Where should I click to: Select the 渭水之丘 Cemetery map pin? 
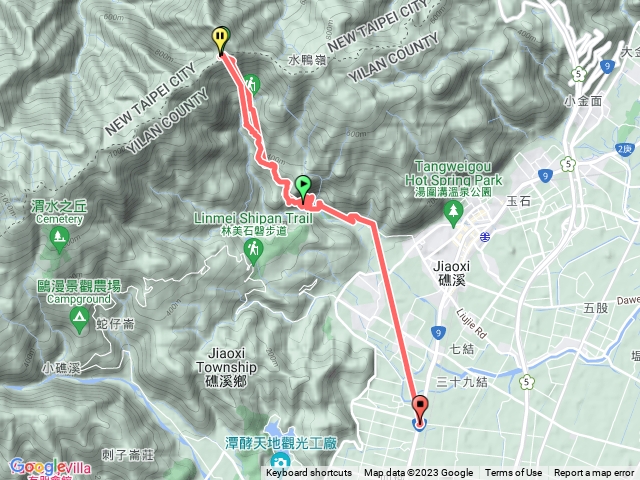point(59,240)
